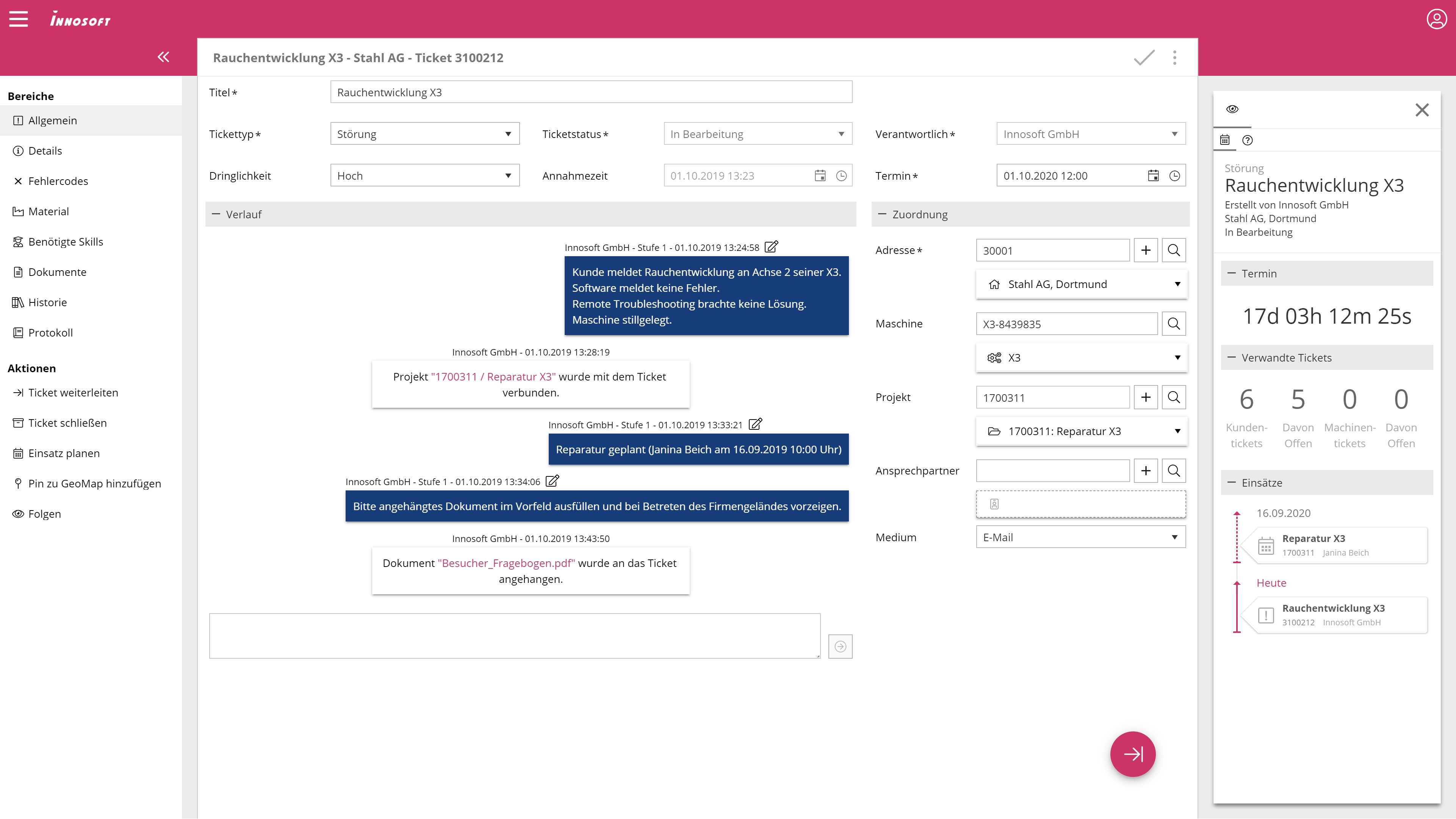Open the hamburger main menu
1456x819 pixels.
click(x=19, y=19)
